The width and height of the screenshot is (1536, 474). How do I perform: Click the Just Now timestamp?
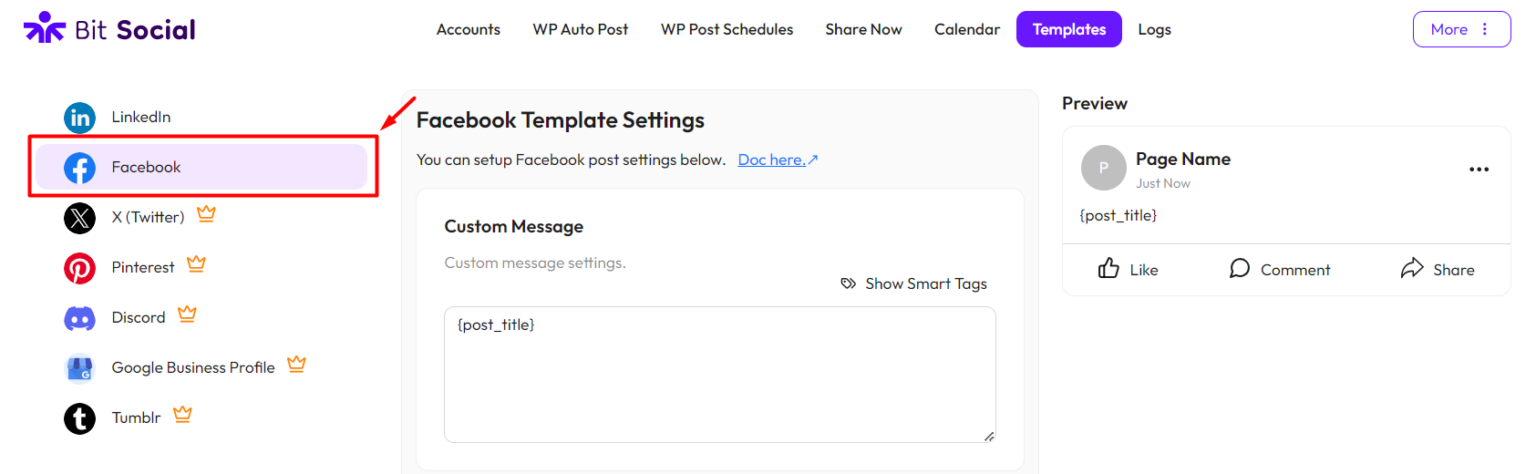[1163, 184]
